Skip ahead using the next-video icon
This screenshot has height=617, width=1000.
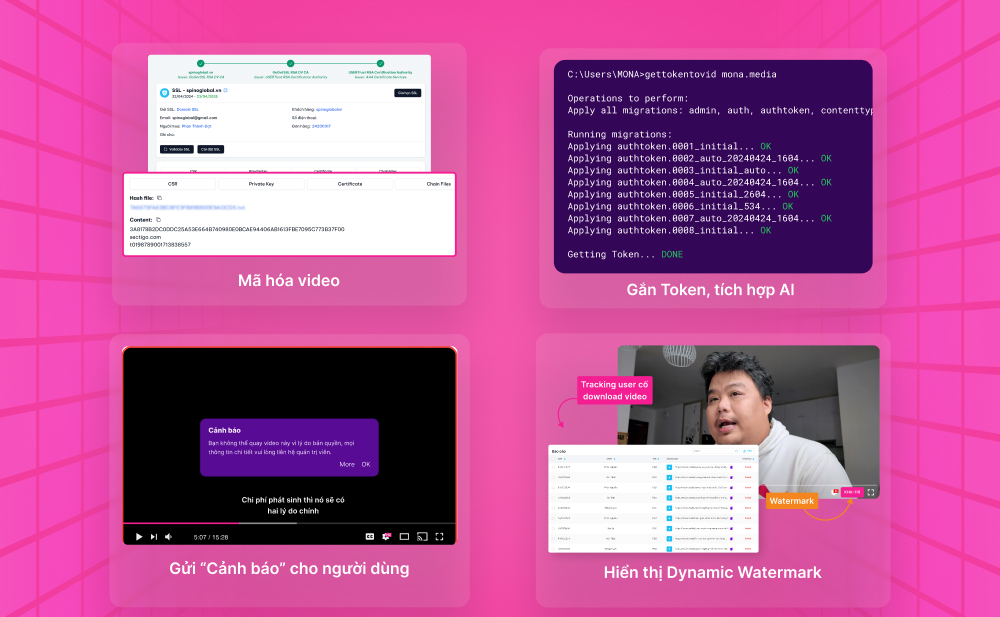pyautogui.click(x=154, y=536)
